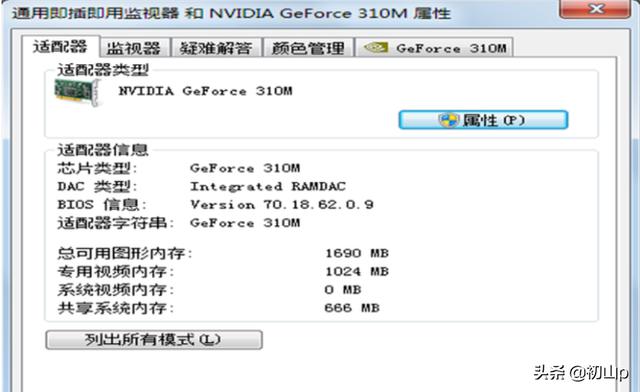The image size is (640, 392).
Task: Click the graphics card adapter icon
Action: 78,92
